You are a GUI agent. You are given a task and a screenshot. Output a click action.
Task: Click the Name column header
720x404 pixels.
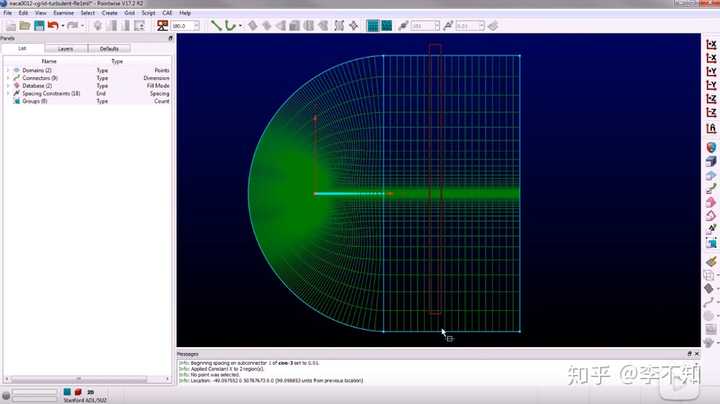pos(49,61)
